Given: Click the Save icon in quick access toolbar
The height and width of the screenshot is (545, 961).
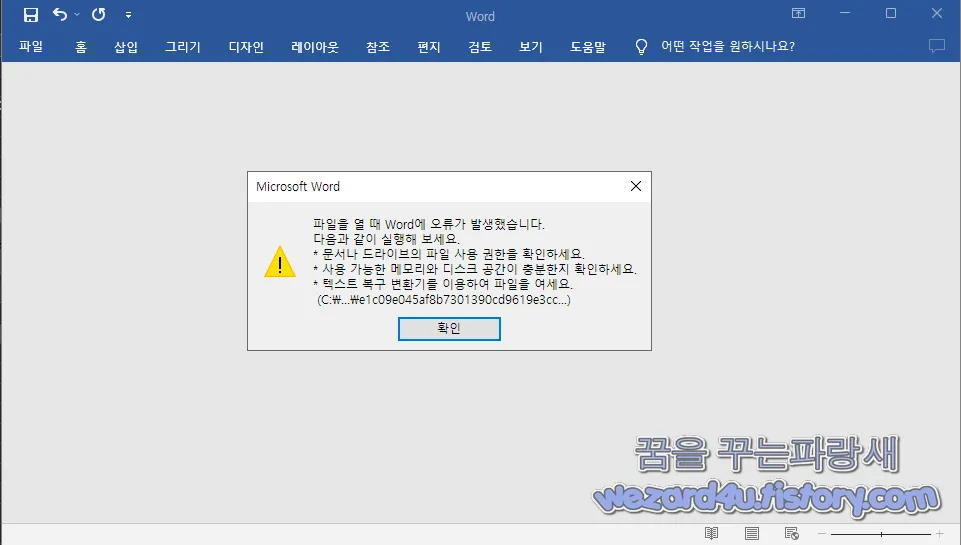Looking at the screenshot, I should point(31,15).
